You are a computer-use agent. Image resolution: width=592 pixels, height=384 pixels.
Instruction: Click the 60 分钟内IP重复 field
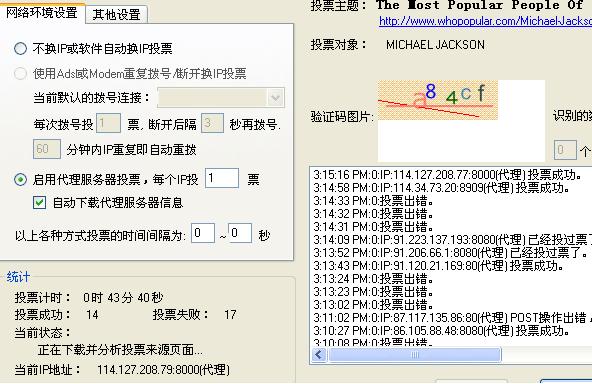[x=47, y=149]
